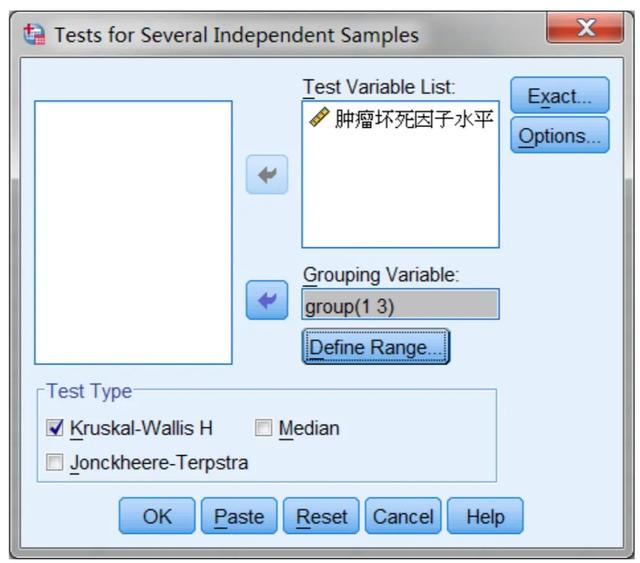The height and width of the screenshot is (563, 640).
Task: Click the arrow button beside Test Variable List
Action: pyautogui.click(x=267, y=174)
